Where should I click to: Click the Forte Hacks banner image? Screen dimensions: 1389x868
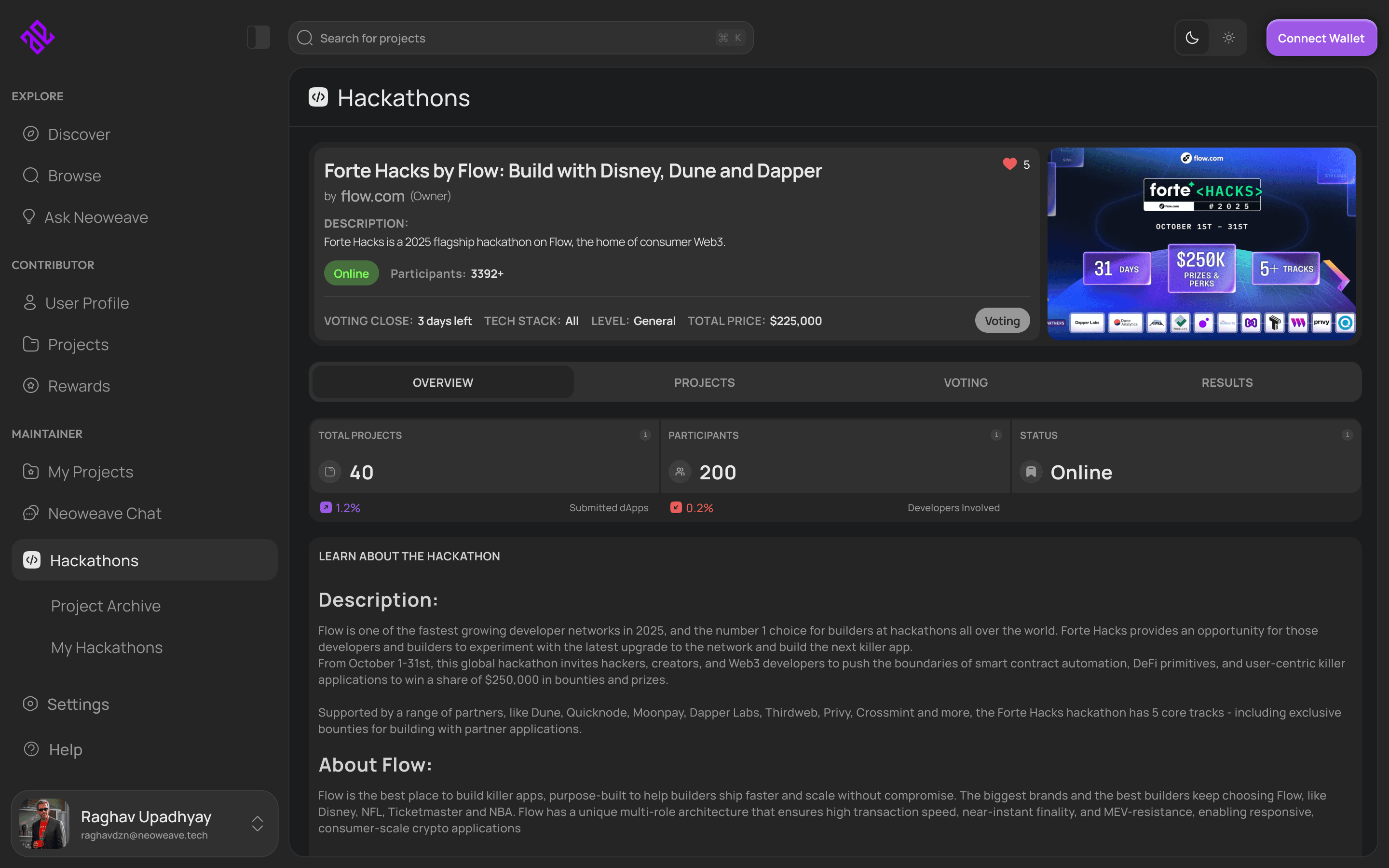point(1201,244)
